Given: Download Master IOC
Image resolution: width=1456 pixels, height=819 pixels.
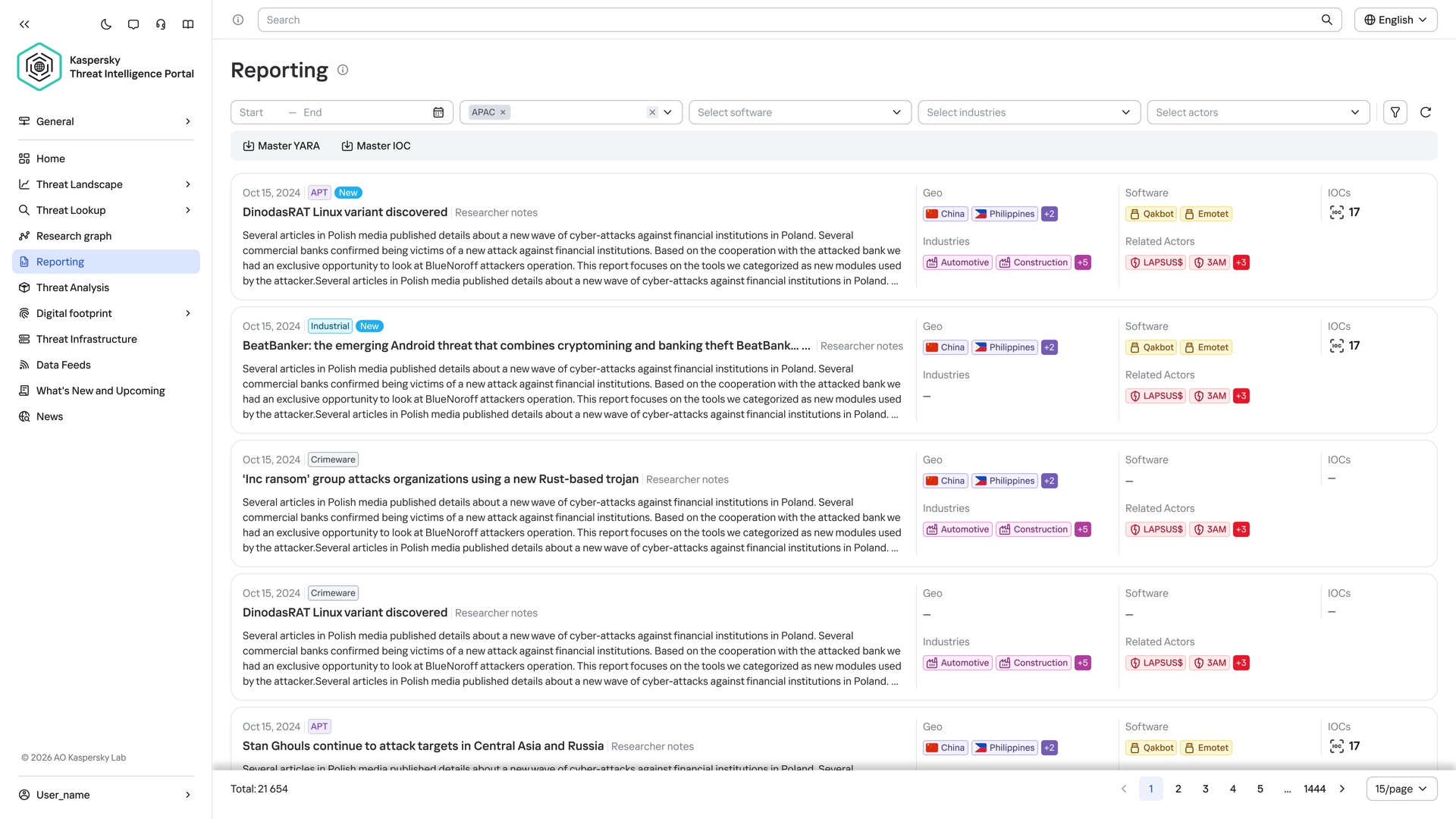Looking at the screenshot, I should tap(376, 146).
